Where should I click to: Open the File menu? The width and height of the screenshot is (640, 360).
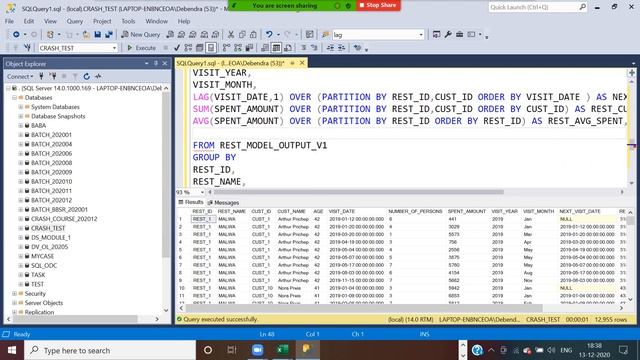9,21
